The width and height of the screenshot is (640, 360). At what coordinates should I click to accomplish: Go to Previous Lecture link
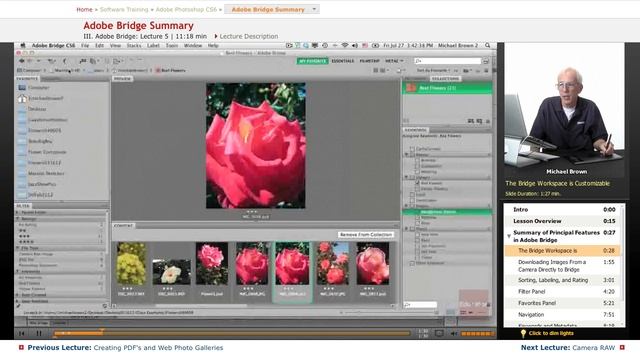[x=125, y=348]
